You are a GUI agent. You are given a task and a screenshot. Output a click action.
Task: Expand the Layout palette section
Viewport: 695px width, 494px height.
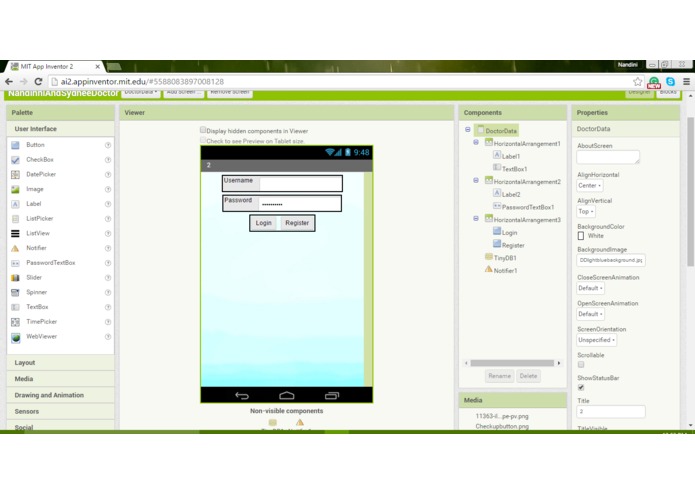click(61, 363)
